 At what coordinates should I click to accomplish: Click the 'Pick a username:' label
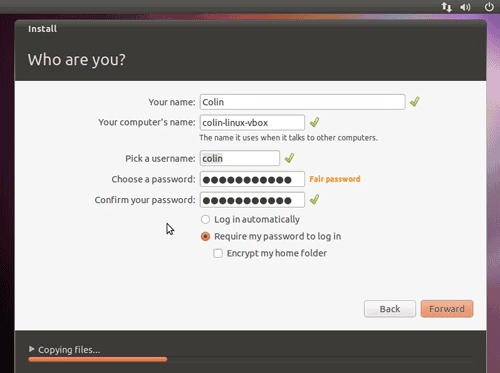click(x=160, y=158)
